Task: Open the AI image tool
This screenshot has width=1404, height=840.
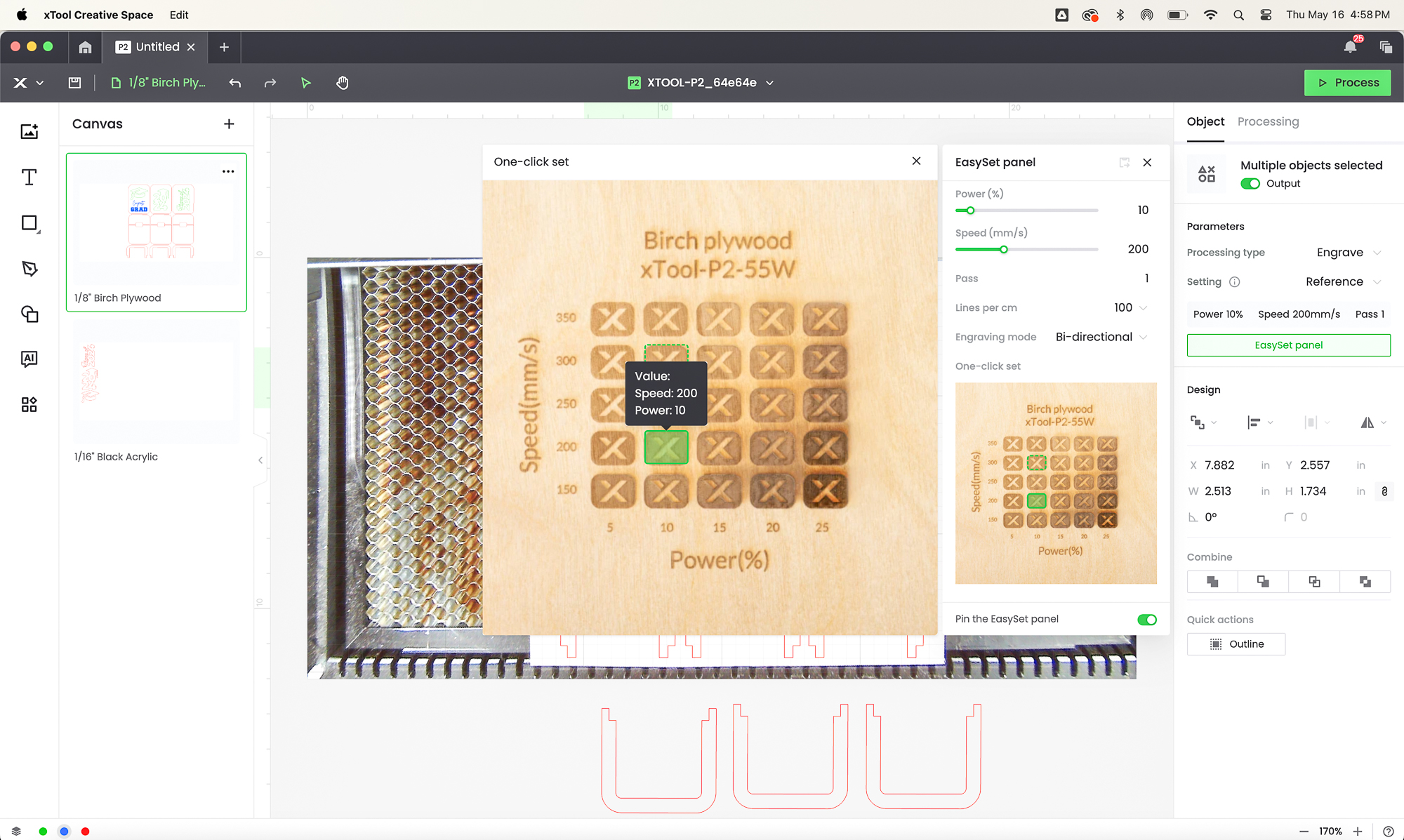Action: (x=29, y=359)
